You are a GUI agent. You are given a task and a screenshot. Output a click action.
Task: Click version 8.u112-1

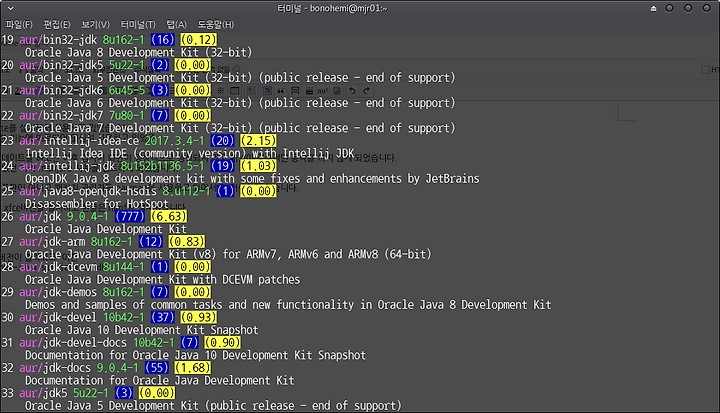coord(186,192)
